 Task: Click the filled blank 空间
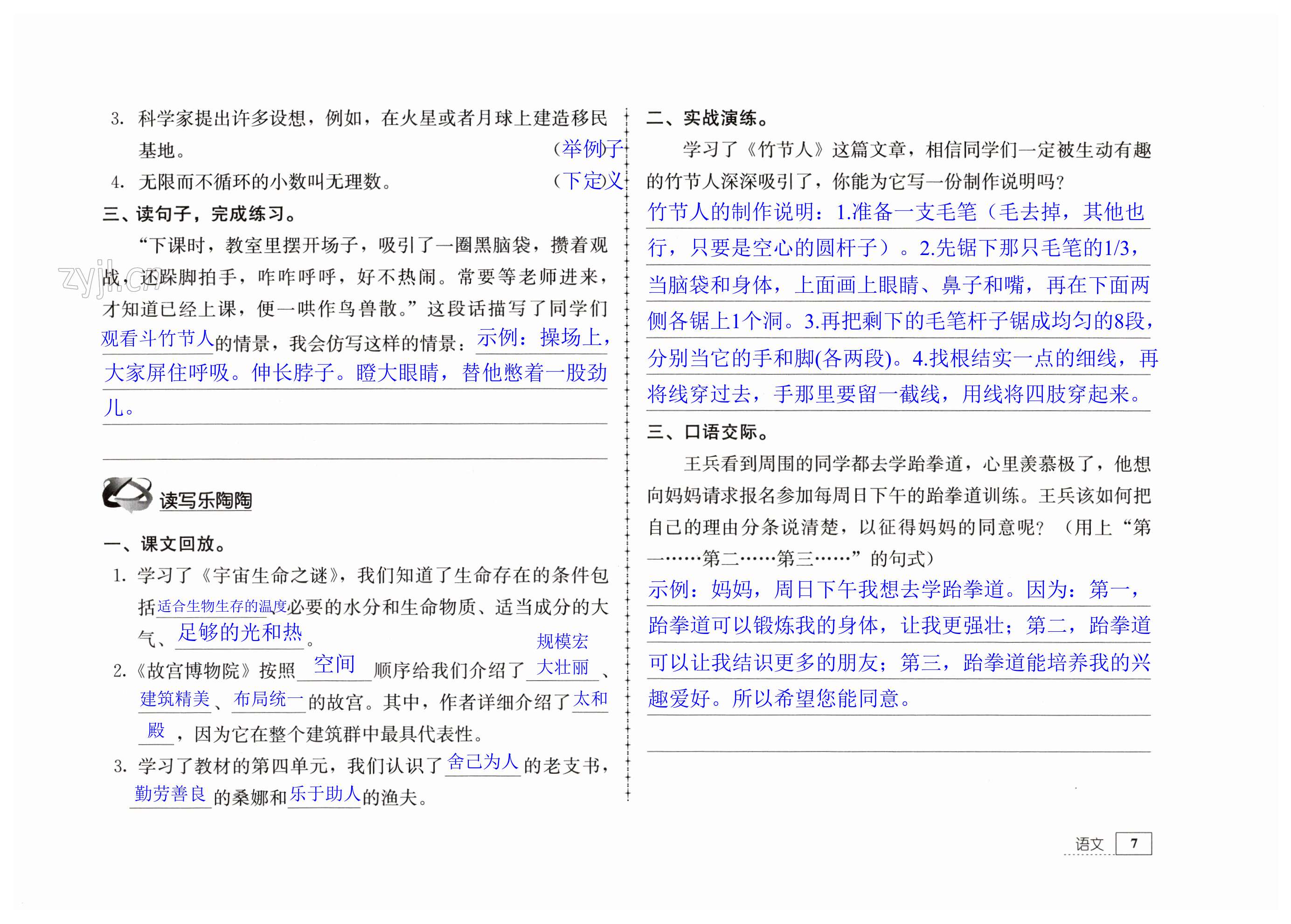click(334, 664)
